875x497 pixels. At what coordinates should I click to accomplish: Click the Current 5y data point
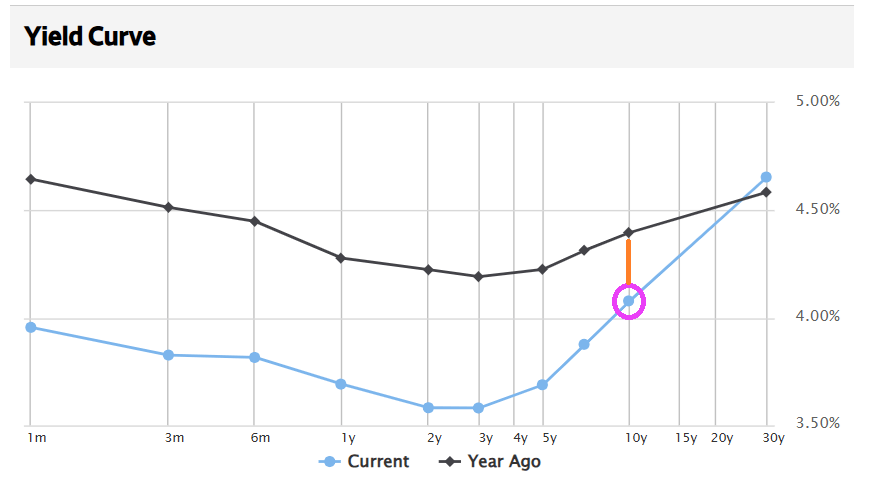[543, 385]
